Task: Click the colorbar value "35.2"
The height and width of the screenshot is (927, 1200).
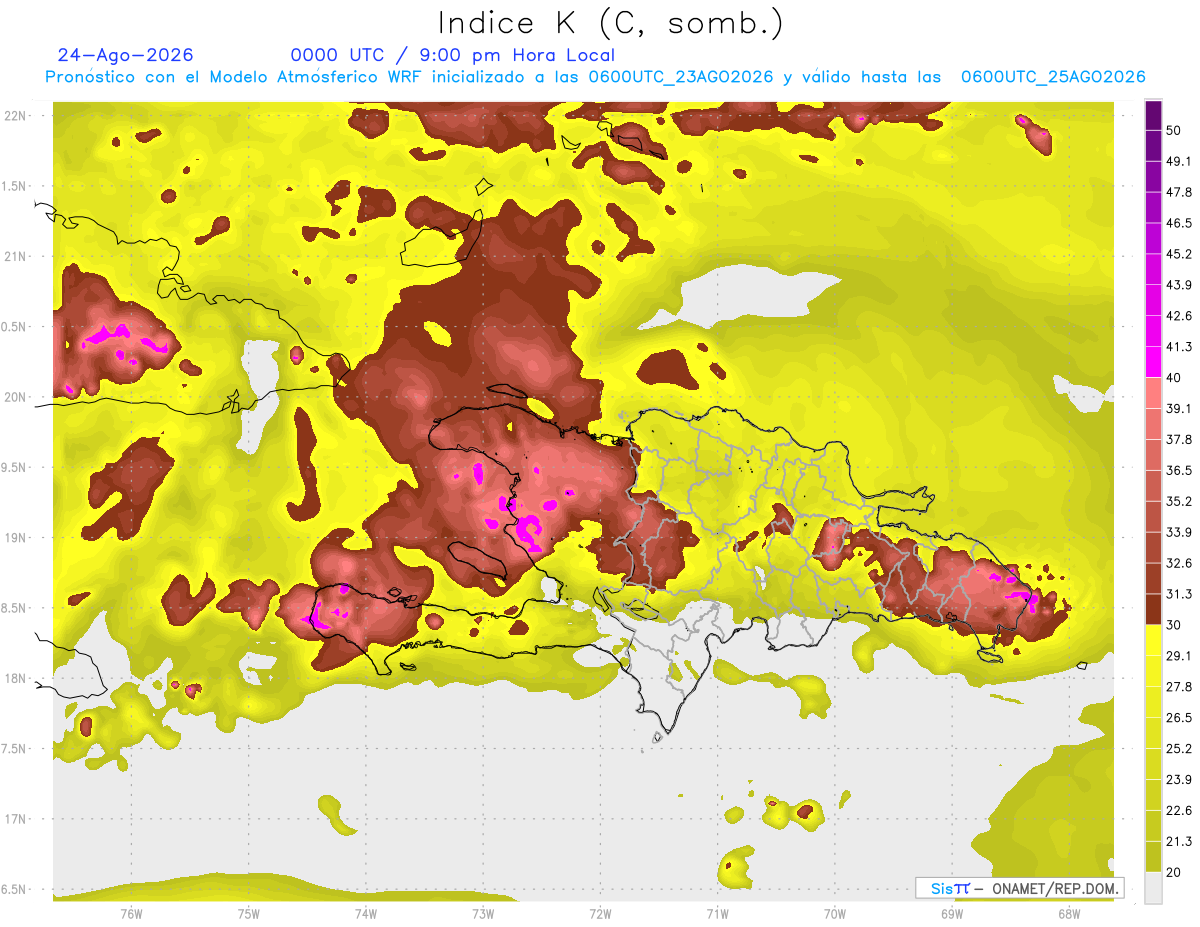Action: [1178, 501]
